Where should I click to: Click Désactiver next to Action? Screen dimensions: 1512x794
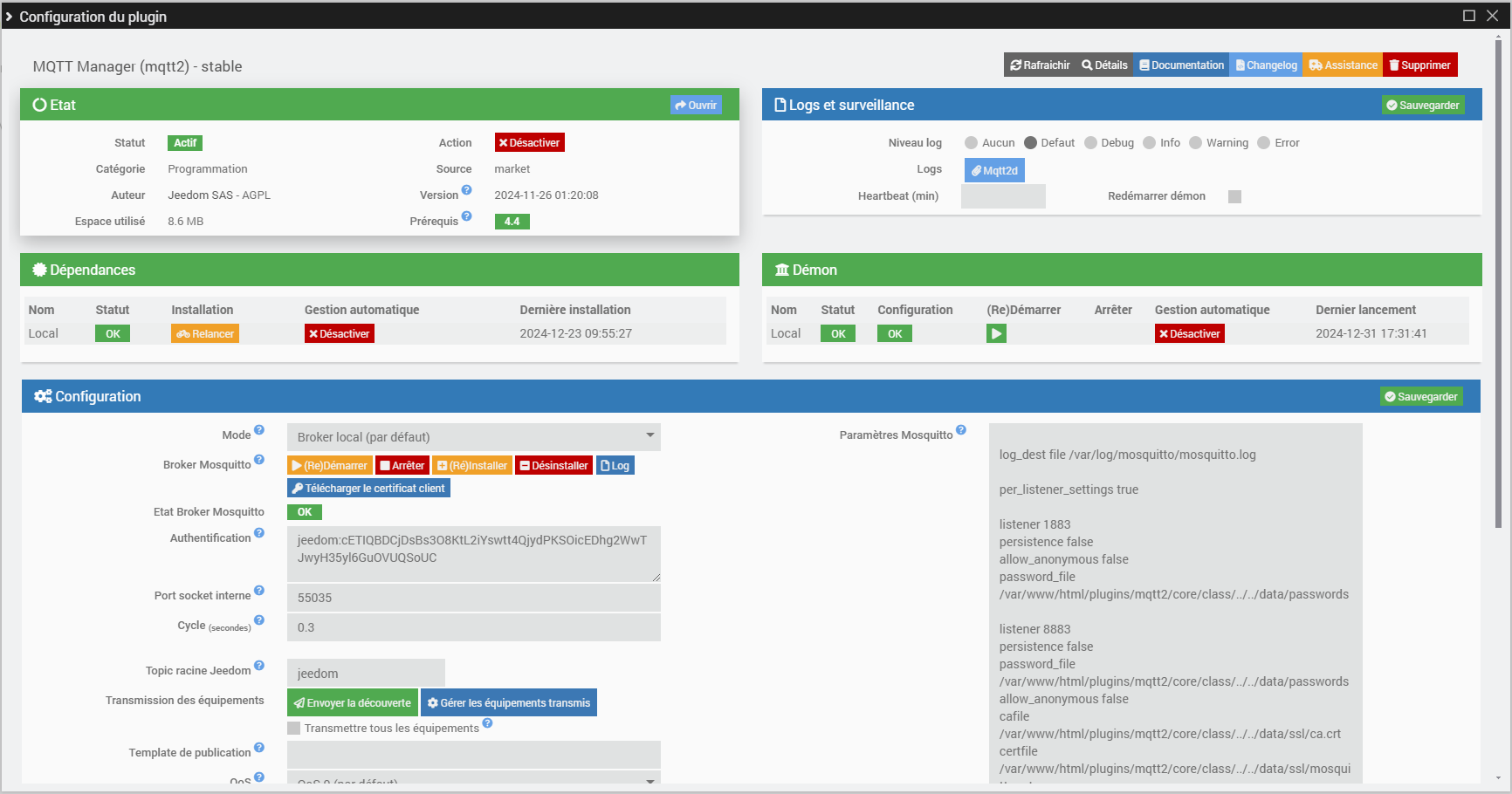pyautogui.click(x=530, y=143)
